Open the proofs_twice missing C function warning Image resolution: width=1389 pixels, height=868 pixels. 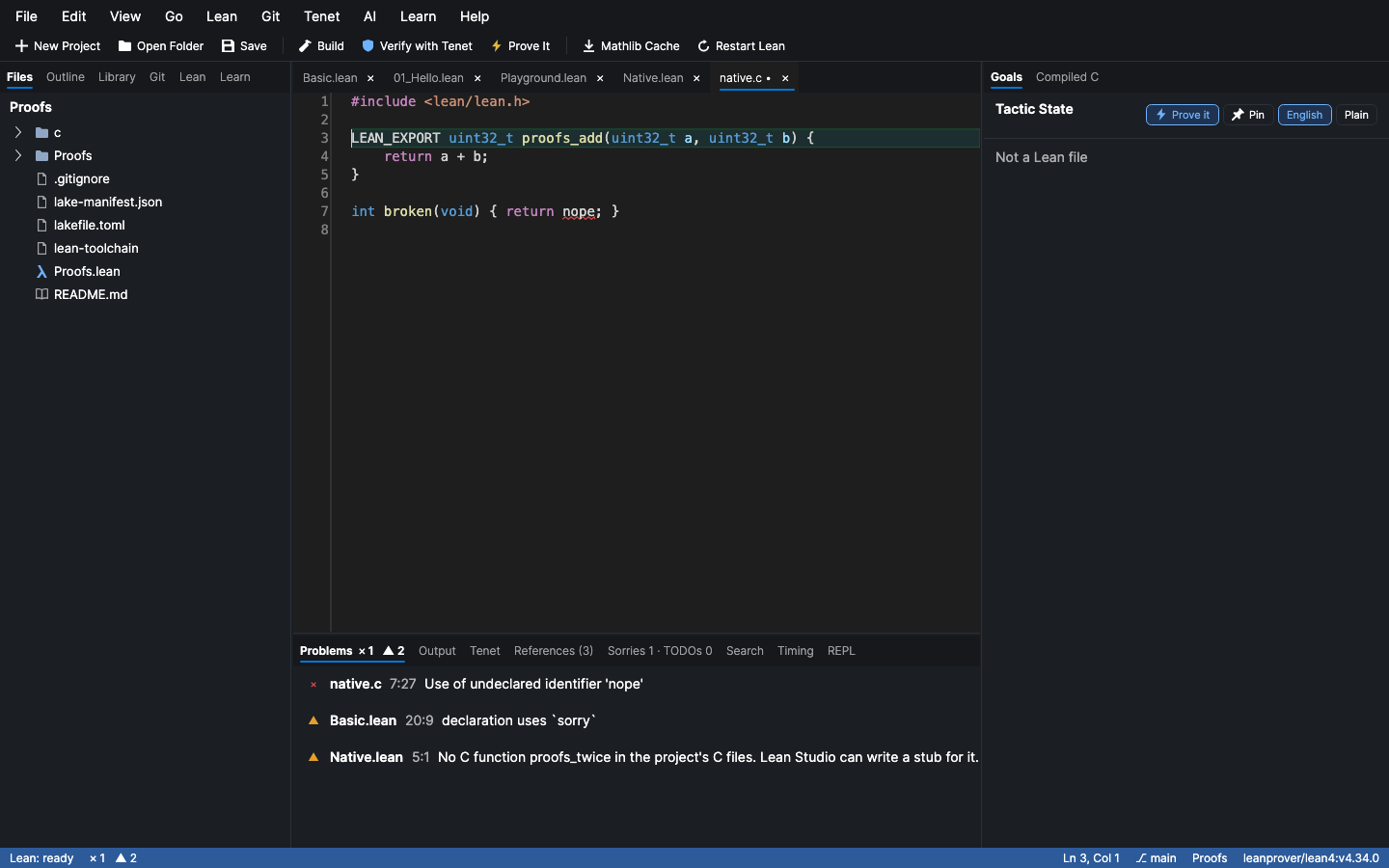click(637, 757)
